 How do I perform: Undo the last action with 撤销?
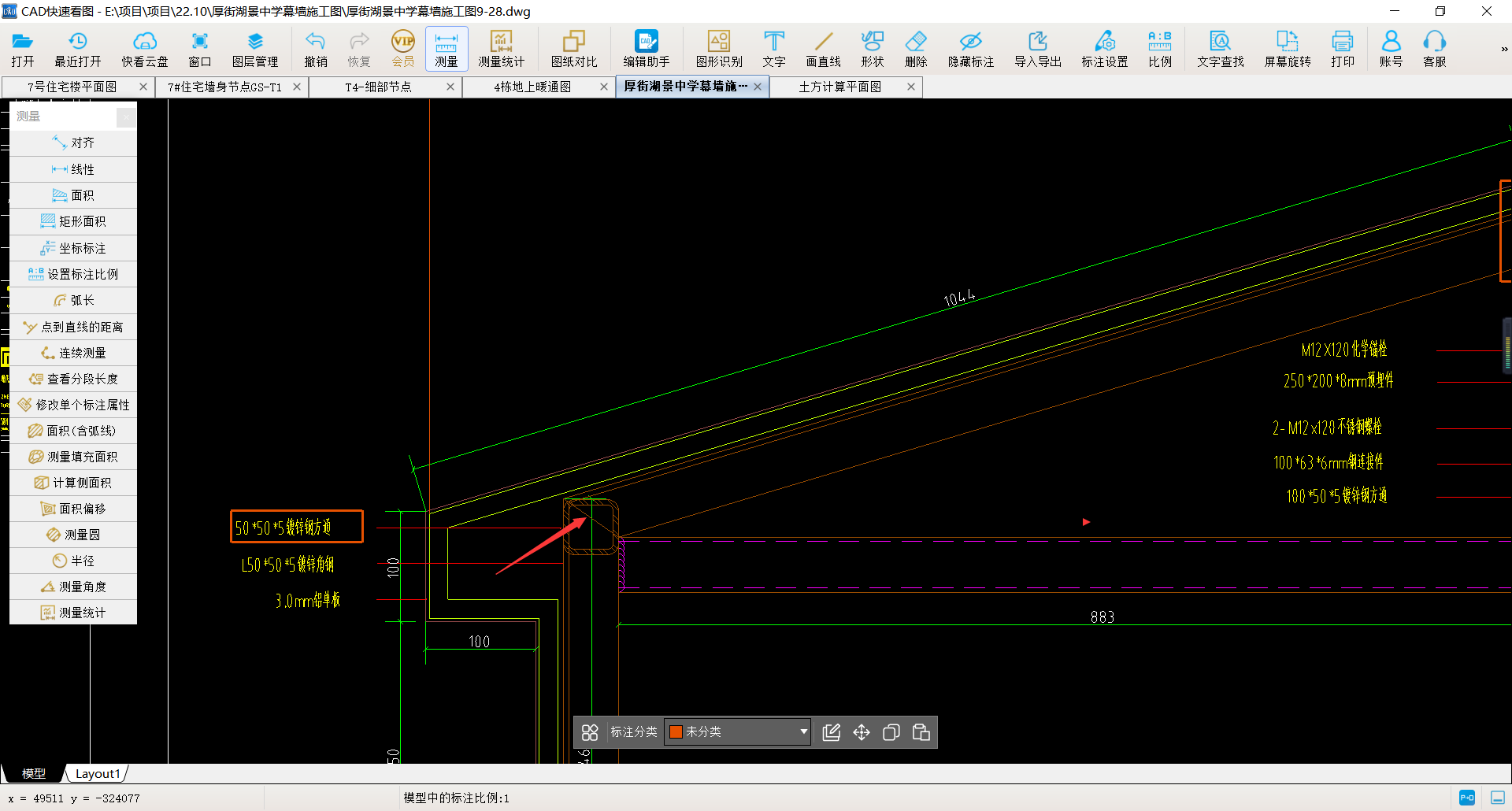click(x=315, y=49)
